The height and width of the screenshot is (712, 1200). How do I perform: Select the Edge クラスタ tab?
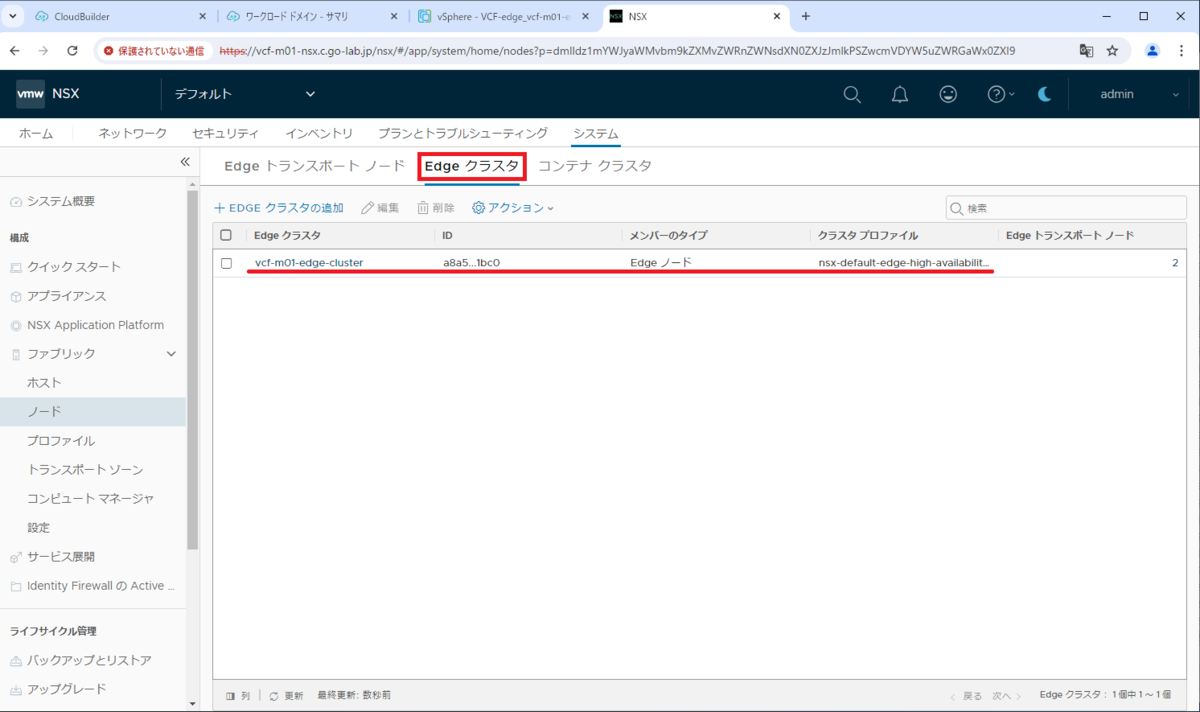coord(472,166)
